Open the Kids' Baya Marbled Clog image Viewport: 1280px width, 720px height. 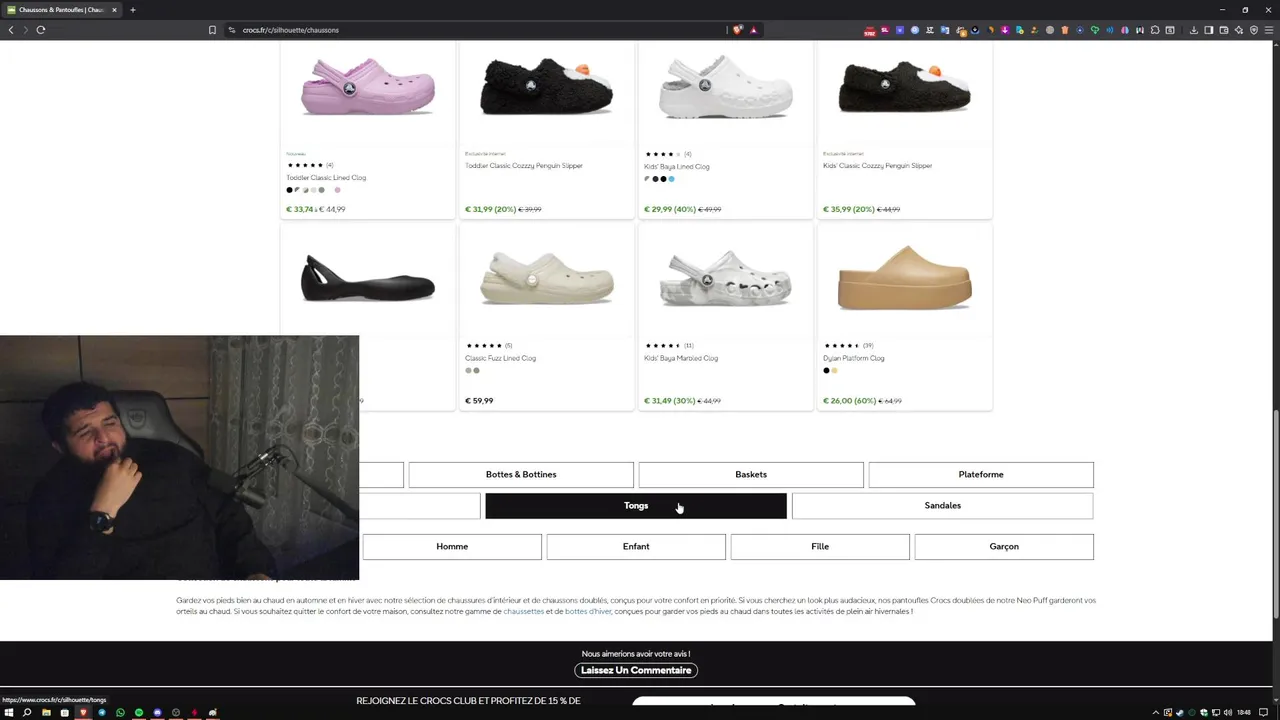pyautogui.click(x=726, y=278)
